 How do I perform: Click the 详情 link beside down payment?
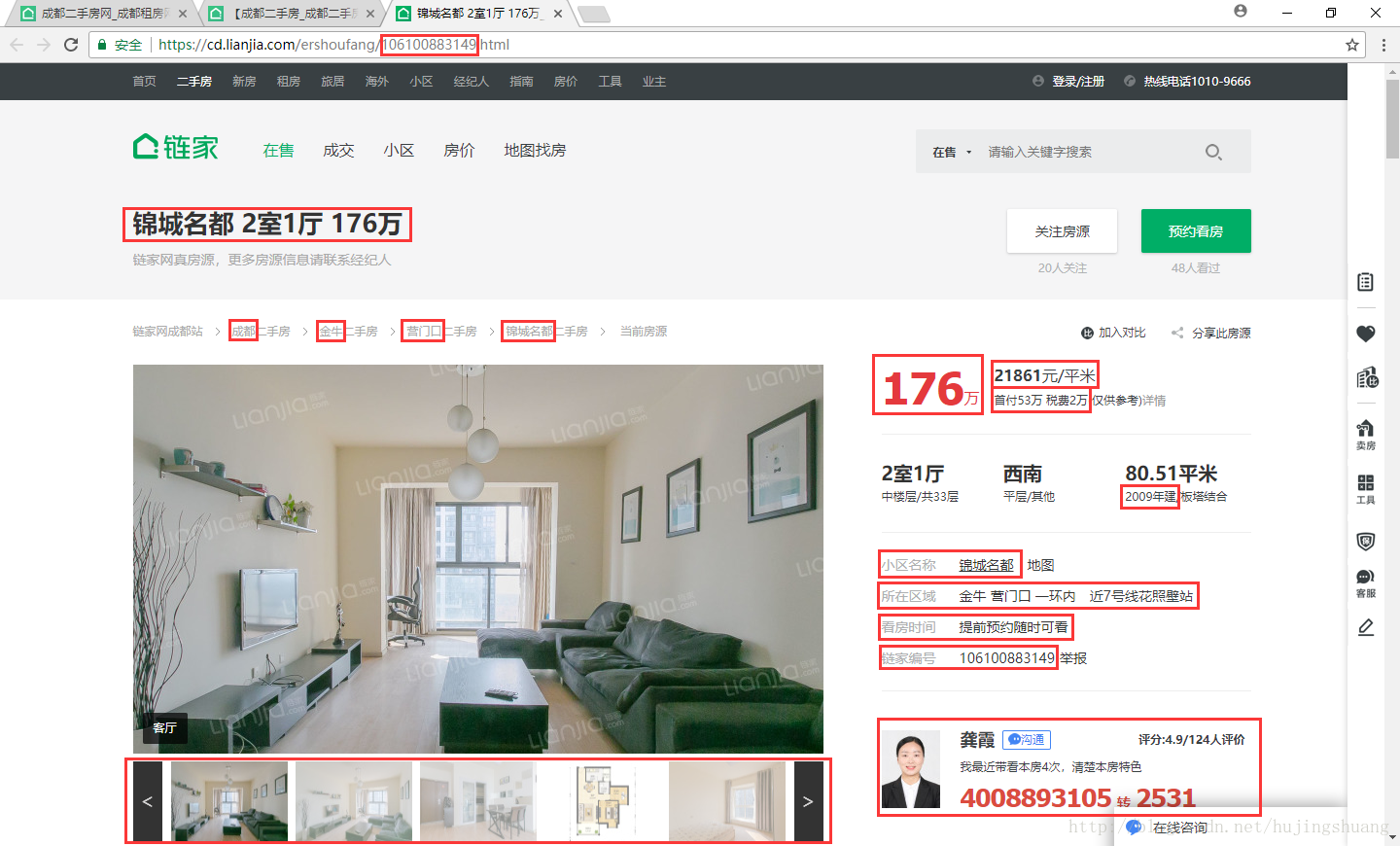pyautogui.click(x=1154, y=401)
